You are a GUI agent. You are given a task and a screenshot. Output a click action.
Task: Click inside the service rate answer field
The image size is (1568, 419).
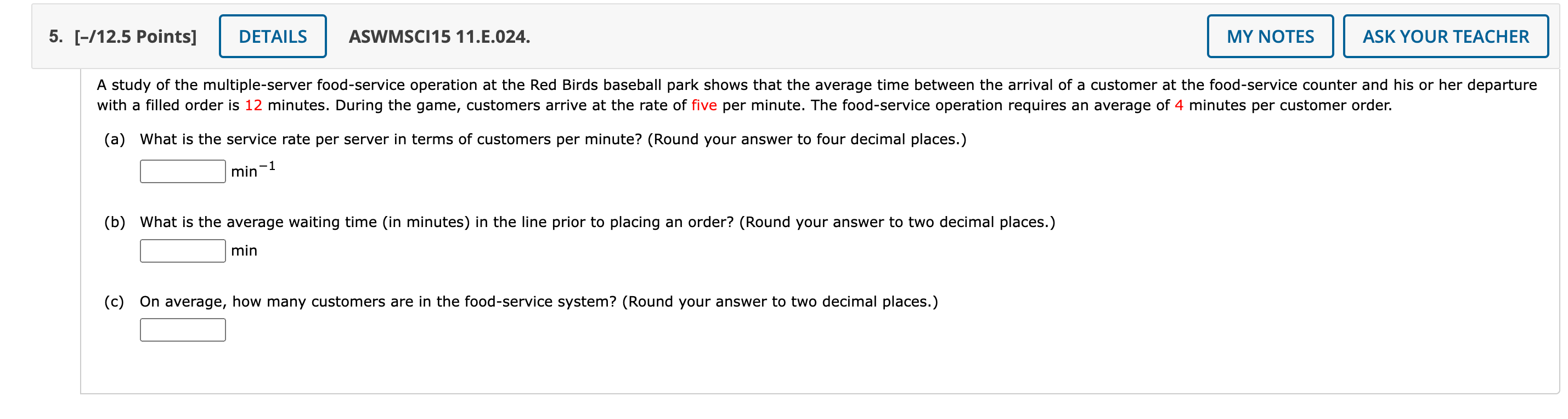coord(182,172)
